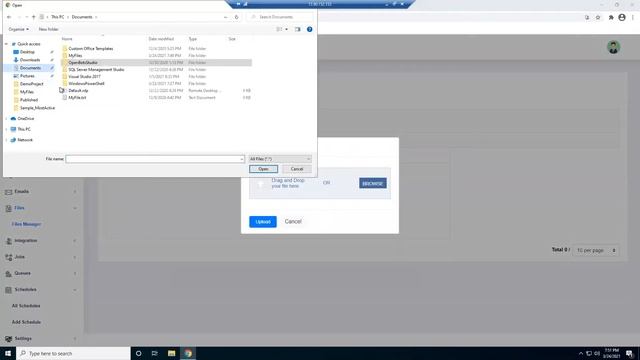Viewport: 640px width, 360px height.
Task: Select the Pictures icon in navigation pane
Action: click(x=16, y=76)
